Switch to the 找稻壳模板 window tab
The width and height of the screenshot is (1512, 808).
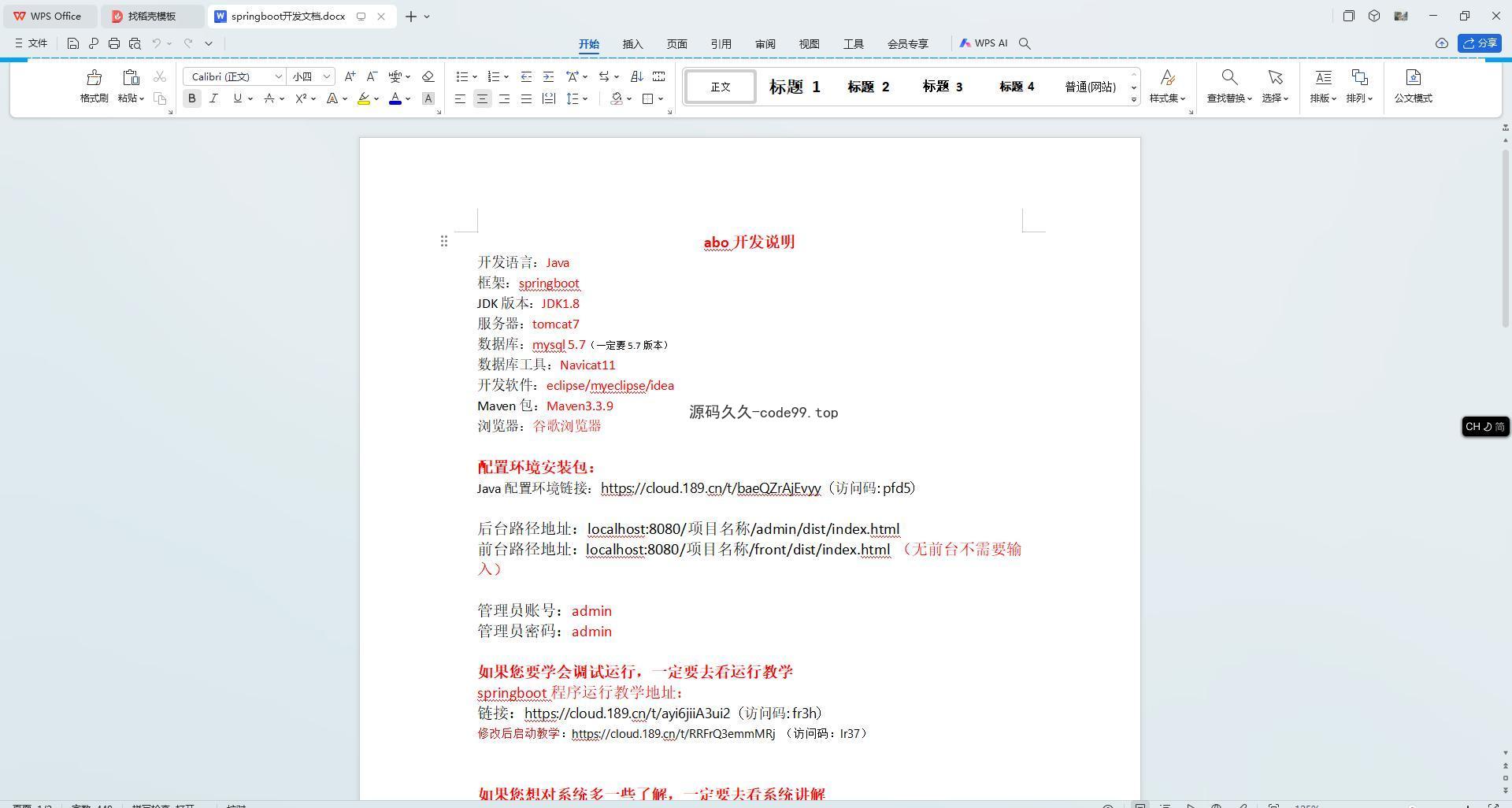(x=152, y=16)
